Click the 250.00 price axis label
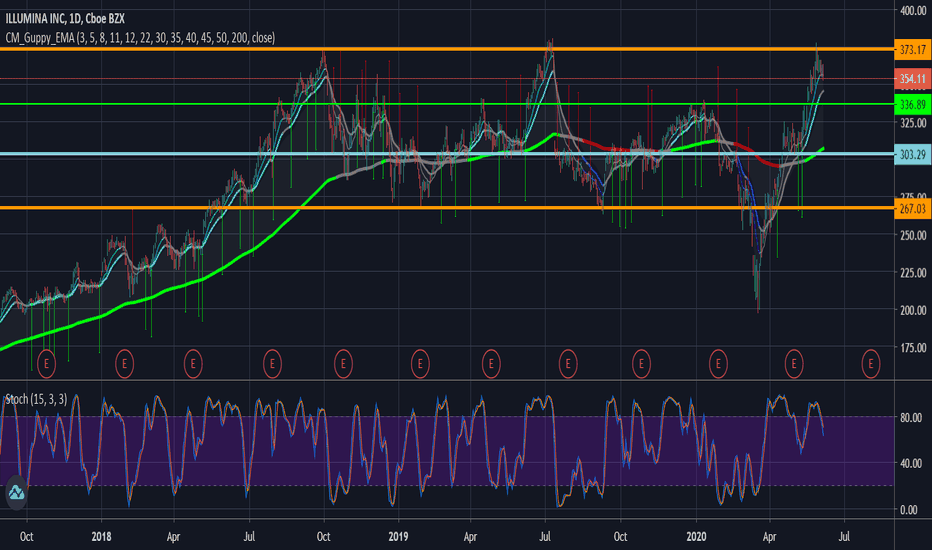Image resolution: width=932 pixels, height=550 pixels. tap(913, 235)
